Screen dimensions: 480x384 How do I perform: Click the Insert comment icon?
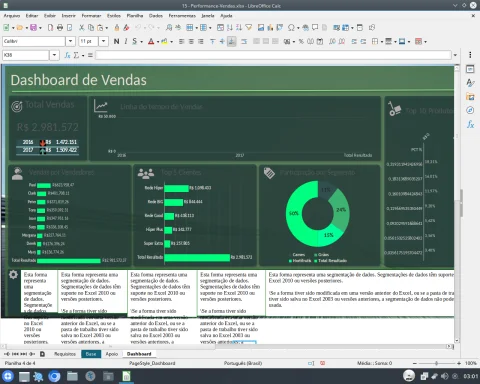[x=315, y=28]
